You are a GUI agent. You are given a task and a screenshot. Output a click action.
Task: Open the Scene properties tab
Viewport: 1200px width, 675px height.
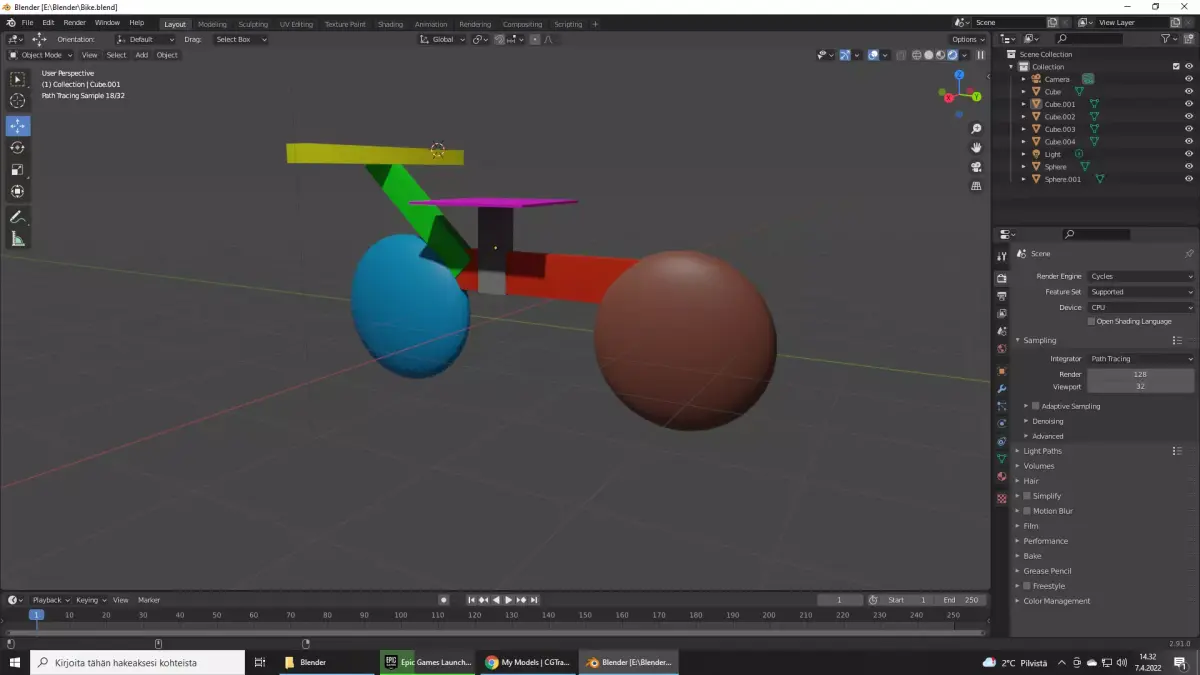1001,330
